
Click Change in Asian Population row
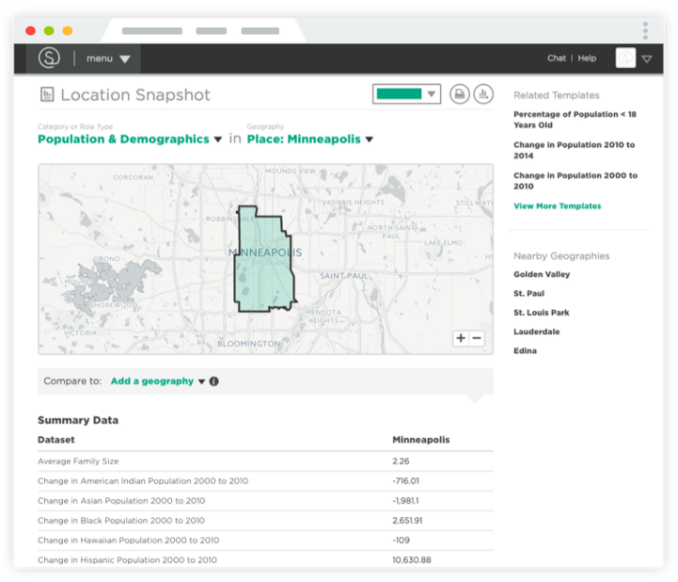point(265,501)
